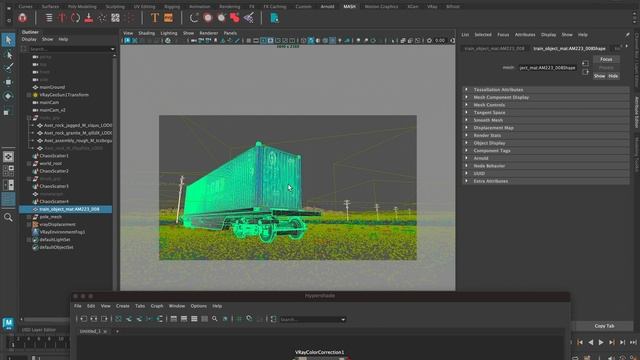
Task: Add a new Hypershade graph tab with plus
Action: 117,331
